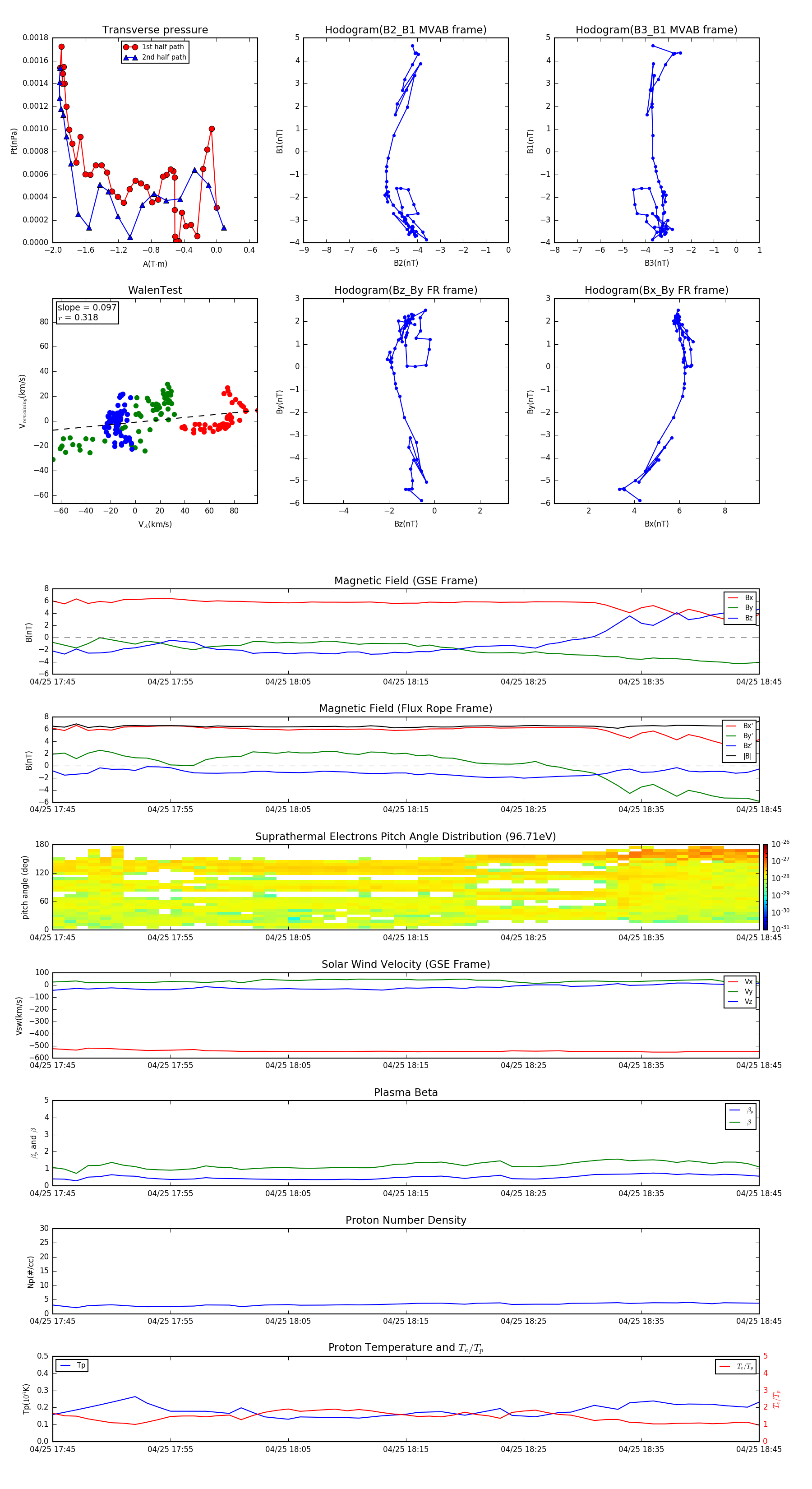Screen dimensions: 812x1489
Task: Click the 'Proton Number Density' title
Action: pyautogui.click(x=406, y=1220)
